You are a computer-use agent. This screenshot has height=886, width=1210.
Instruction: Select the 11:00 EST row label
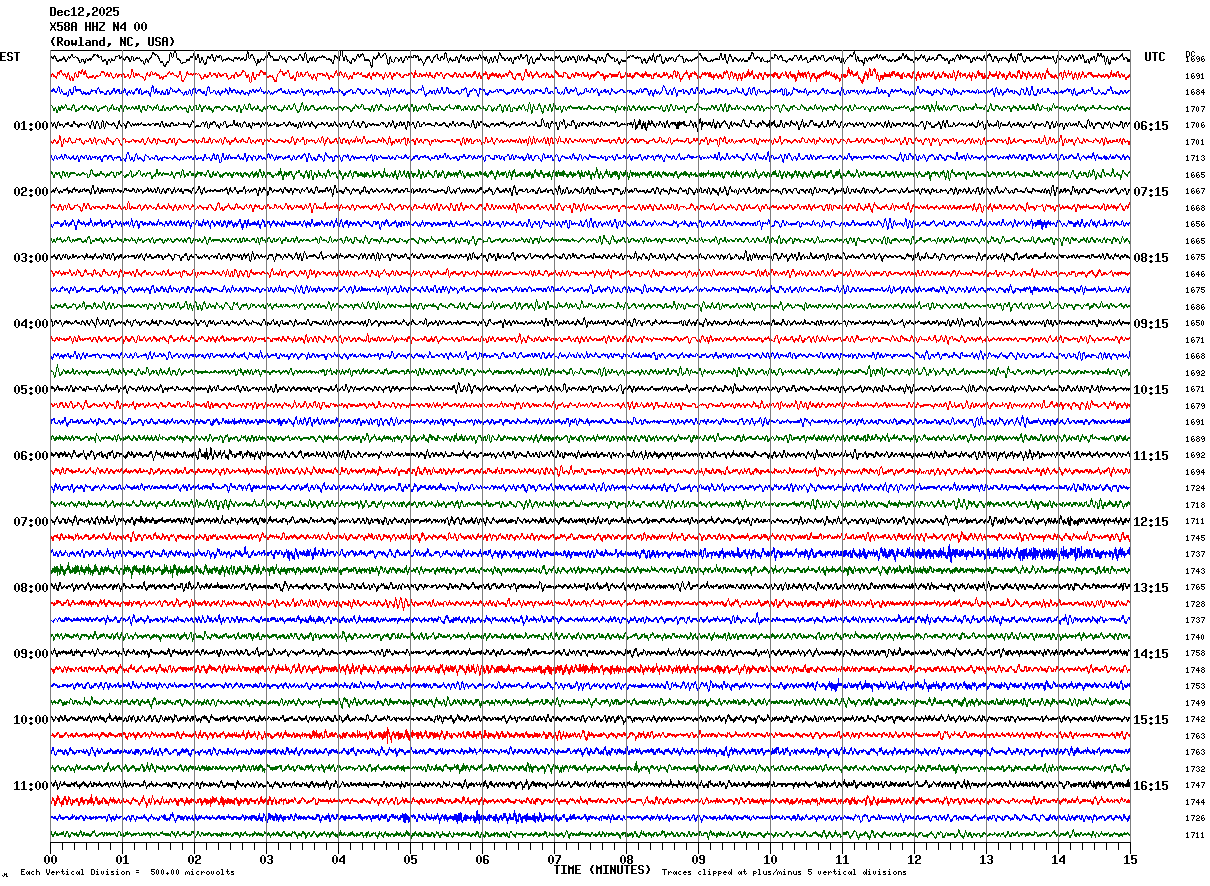point(31,786)
